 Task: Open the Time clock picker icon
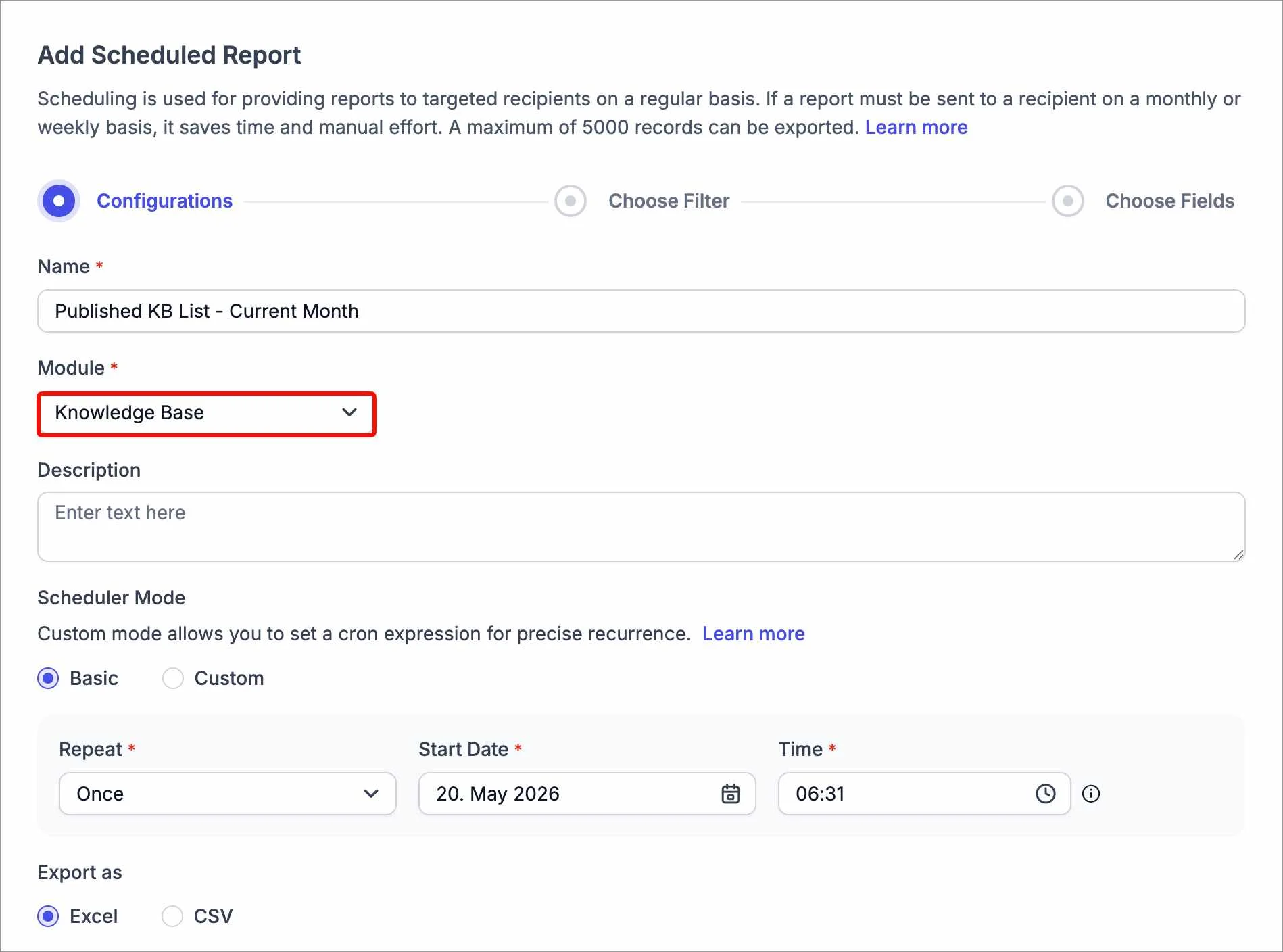[x=1045, y=794]
